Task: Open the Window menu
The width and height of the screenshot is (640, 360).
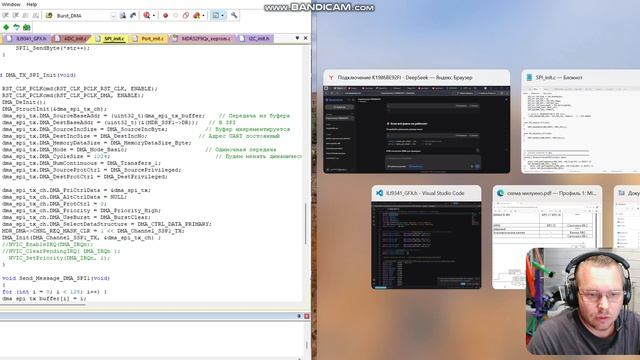Action: tap(11, 4)
